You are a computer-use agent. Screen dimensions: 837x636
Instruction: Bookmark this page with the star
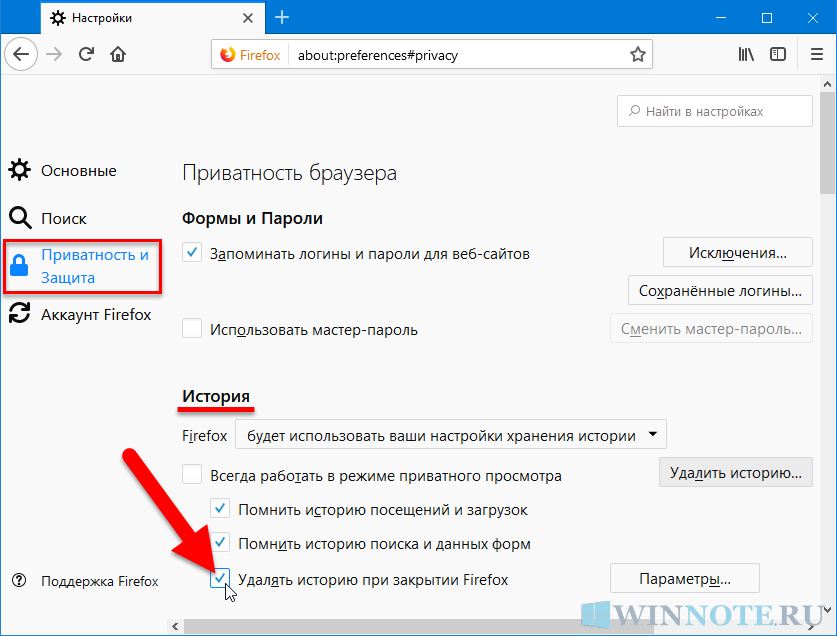pos(637,54)
